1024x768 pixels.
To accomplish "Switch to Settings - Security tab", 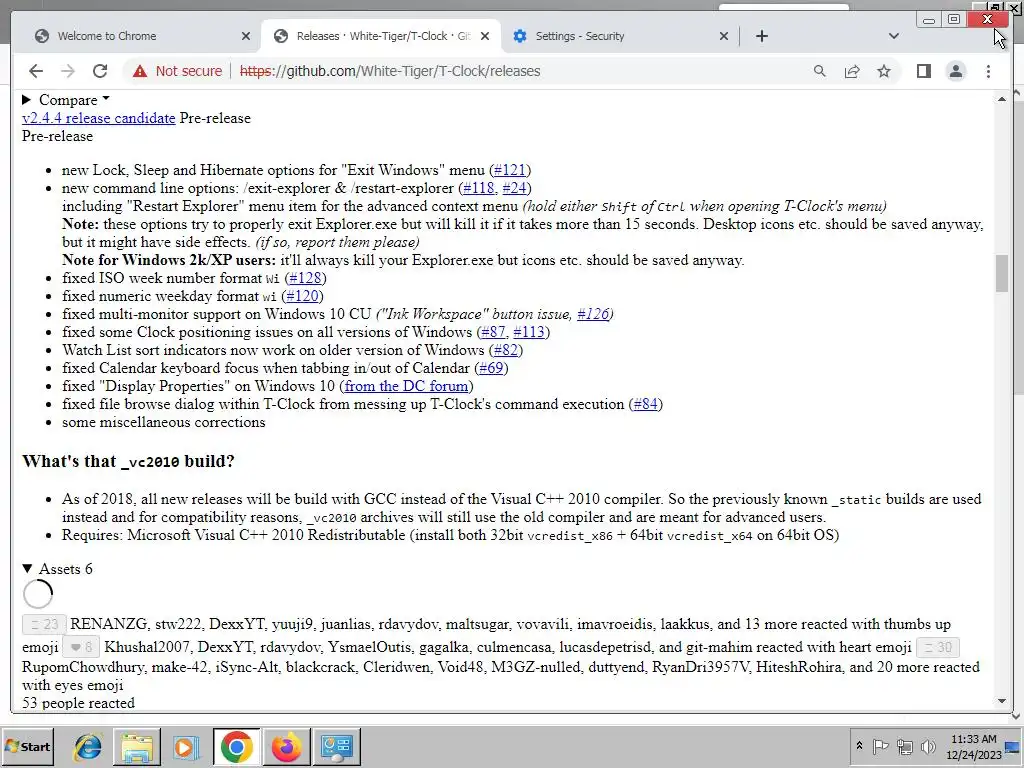I will pyautogui.click(x=619, y=36).
